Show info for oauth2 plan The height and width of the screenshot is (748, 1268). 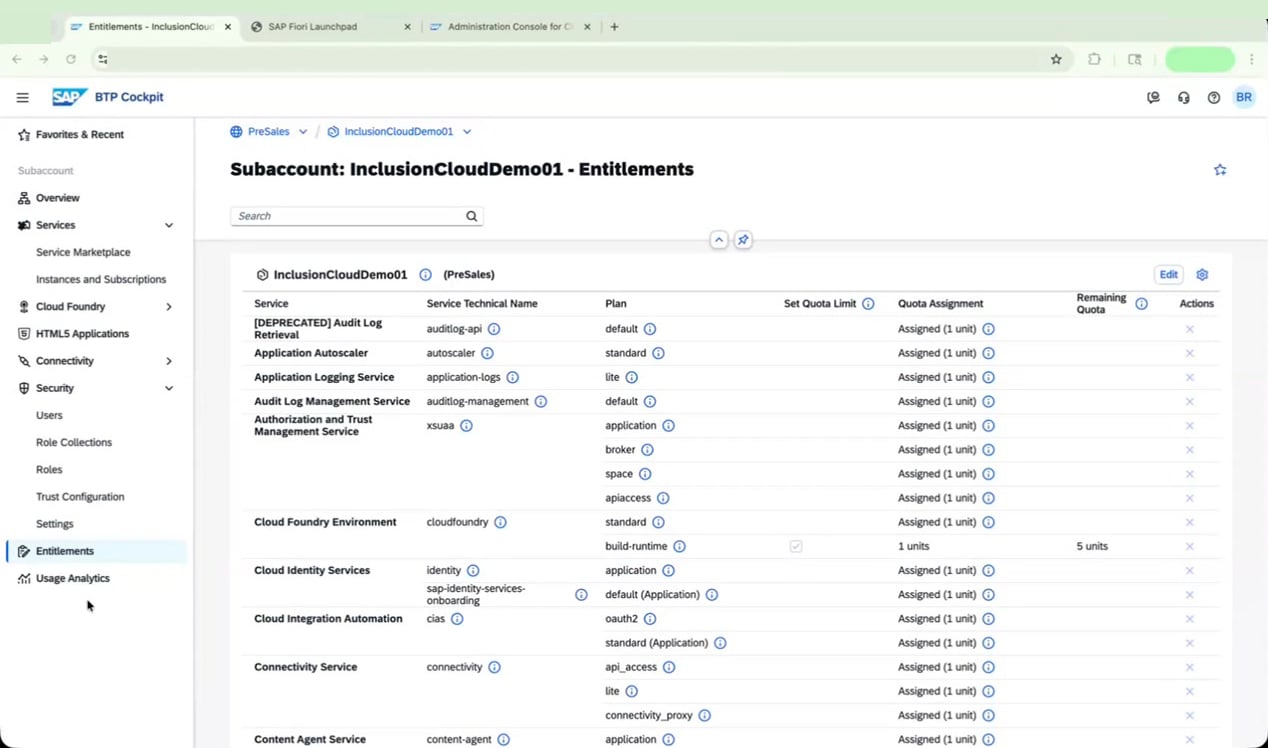(650, 619)
